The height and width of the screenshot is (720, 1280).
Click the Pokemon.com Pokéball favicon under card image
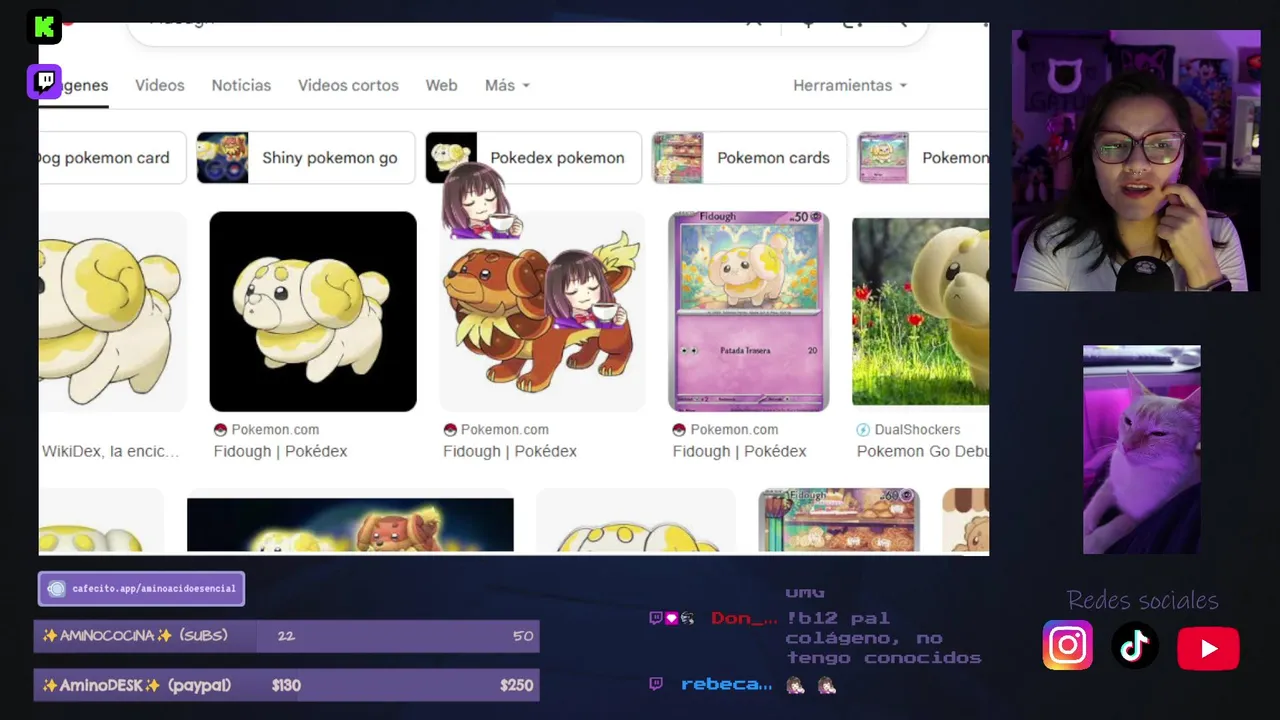679,429
